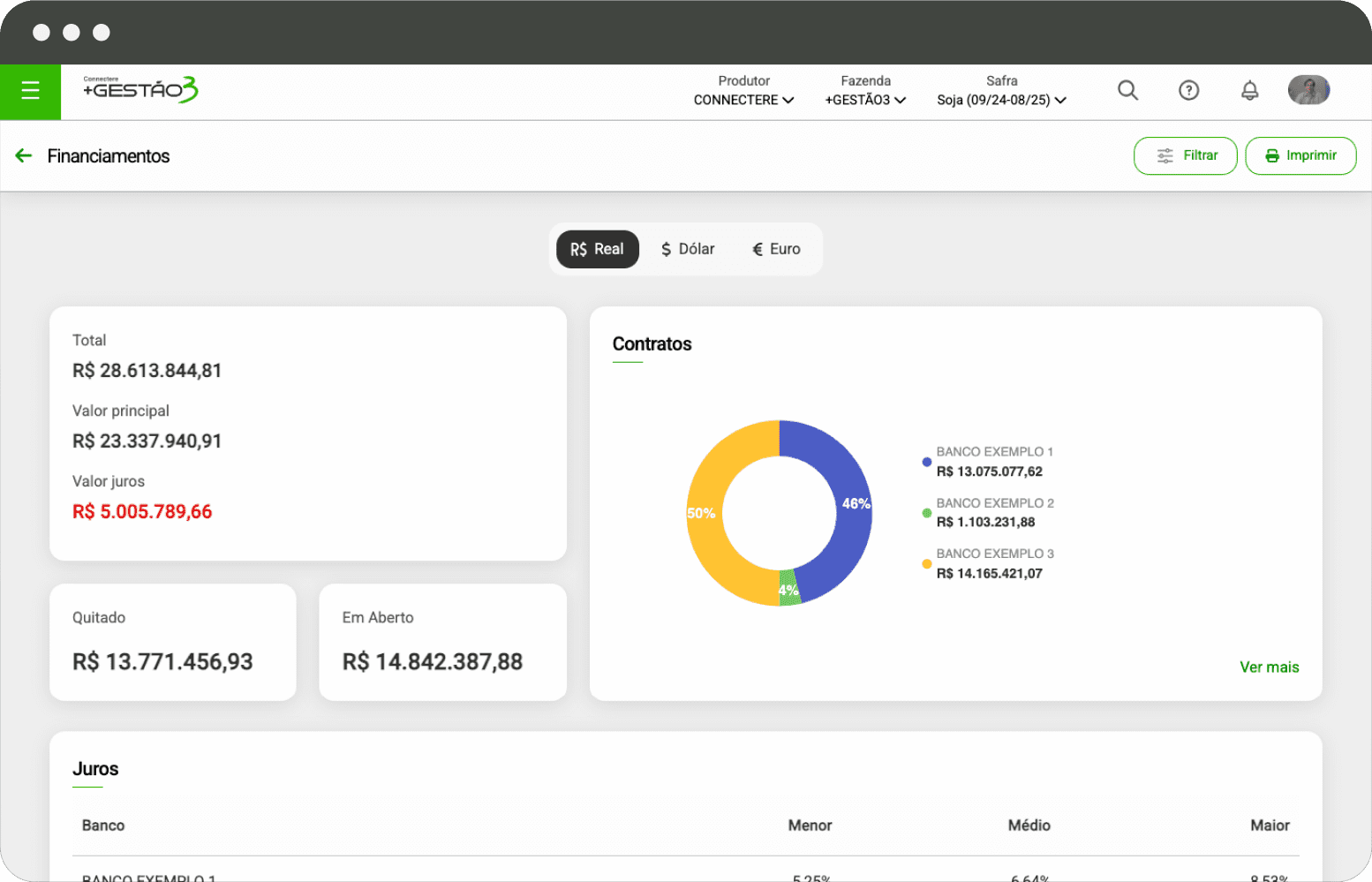Screen dimensions: 1372x882
Task: Switch currency to Dólar
Action: pyautogui.click(x=688, y=250)
